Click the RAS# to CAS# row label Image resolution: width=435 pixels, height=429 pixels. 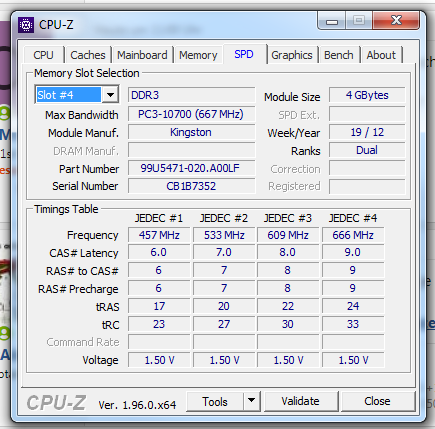point(82,271)
